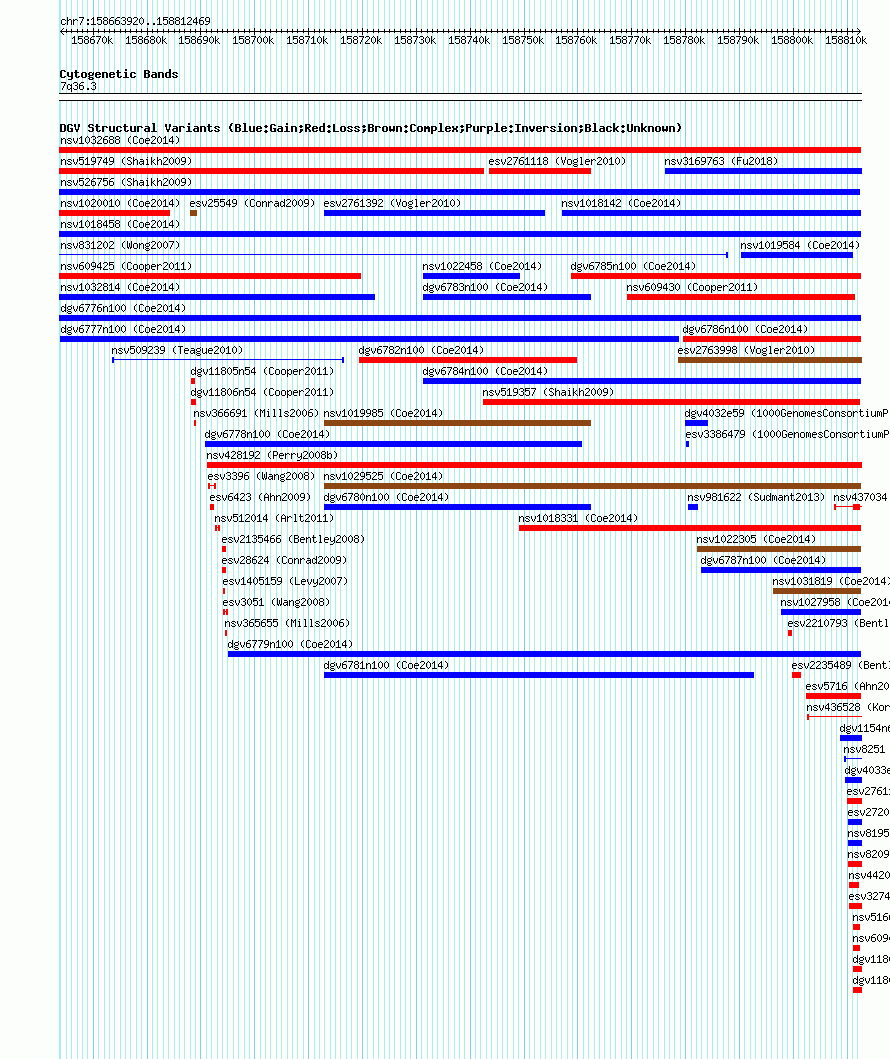
Task: Click nsv1022305 (Coe2014) label
Action: click(756, 539)
